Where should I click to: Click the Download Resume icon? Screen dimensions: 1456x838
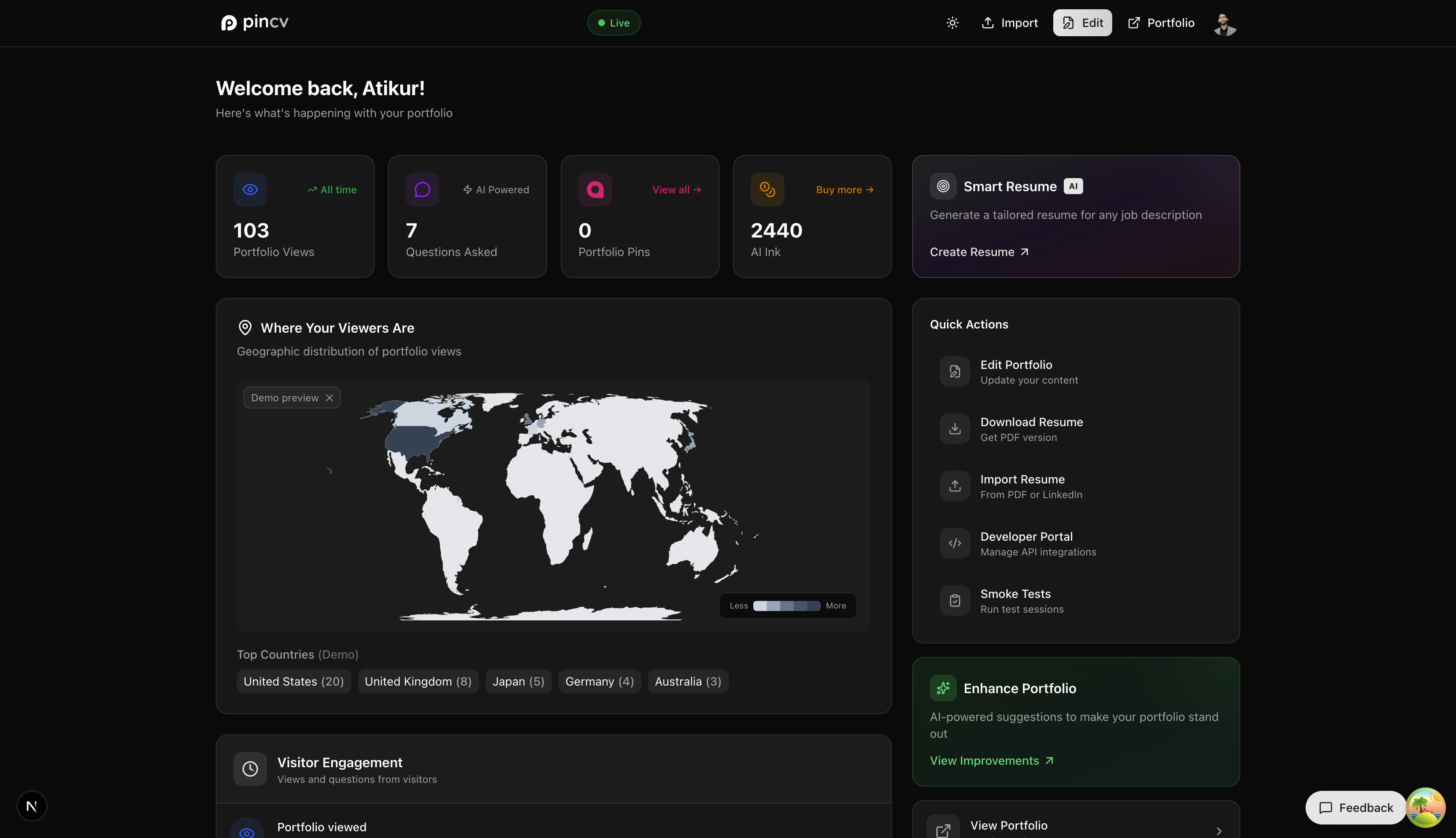(955, 429)
